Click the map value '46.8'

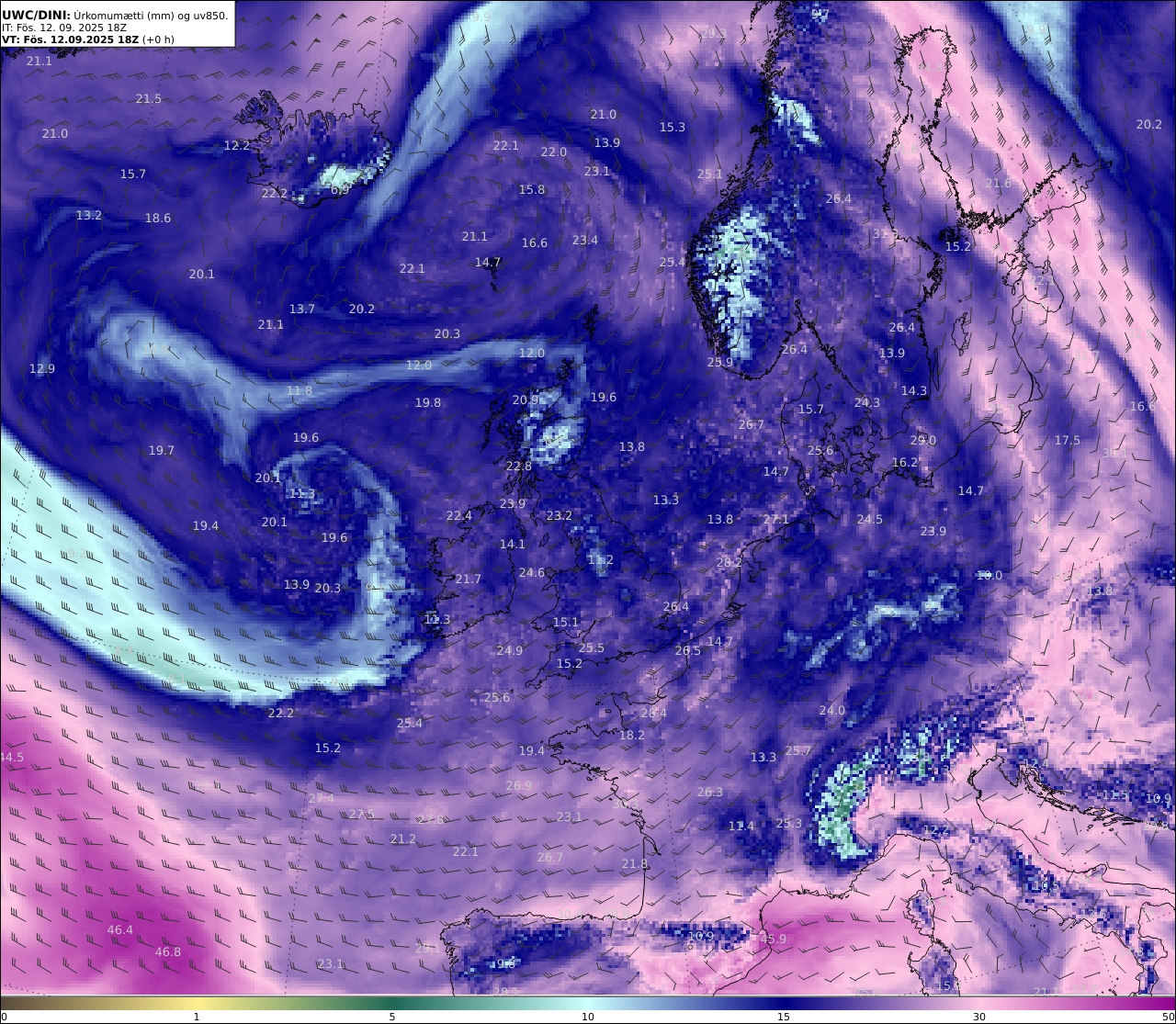pos(168,951)
